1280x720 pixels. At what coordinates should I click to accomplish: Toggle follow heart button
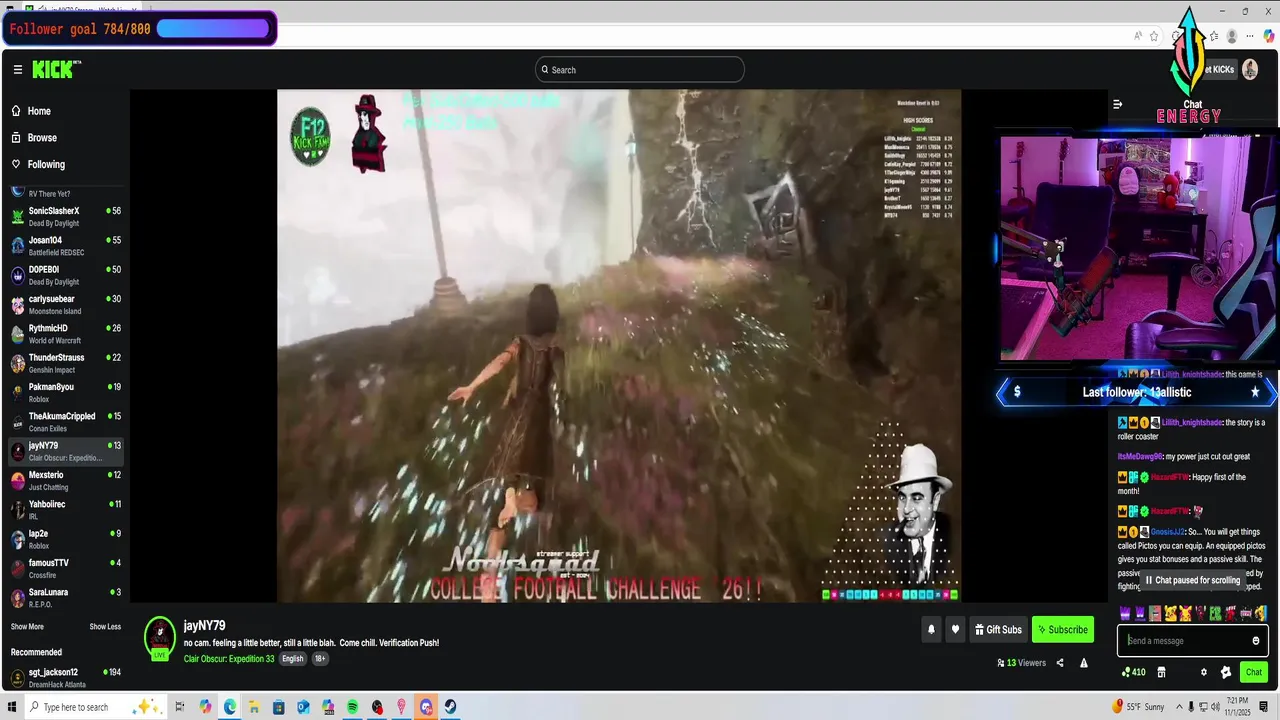point(955,630)
